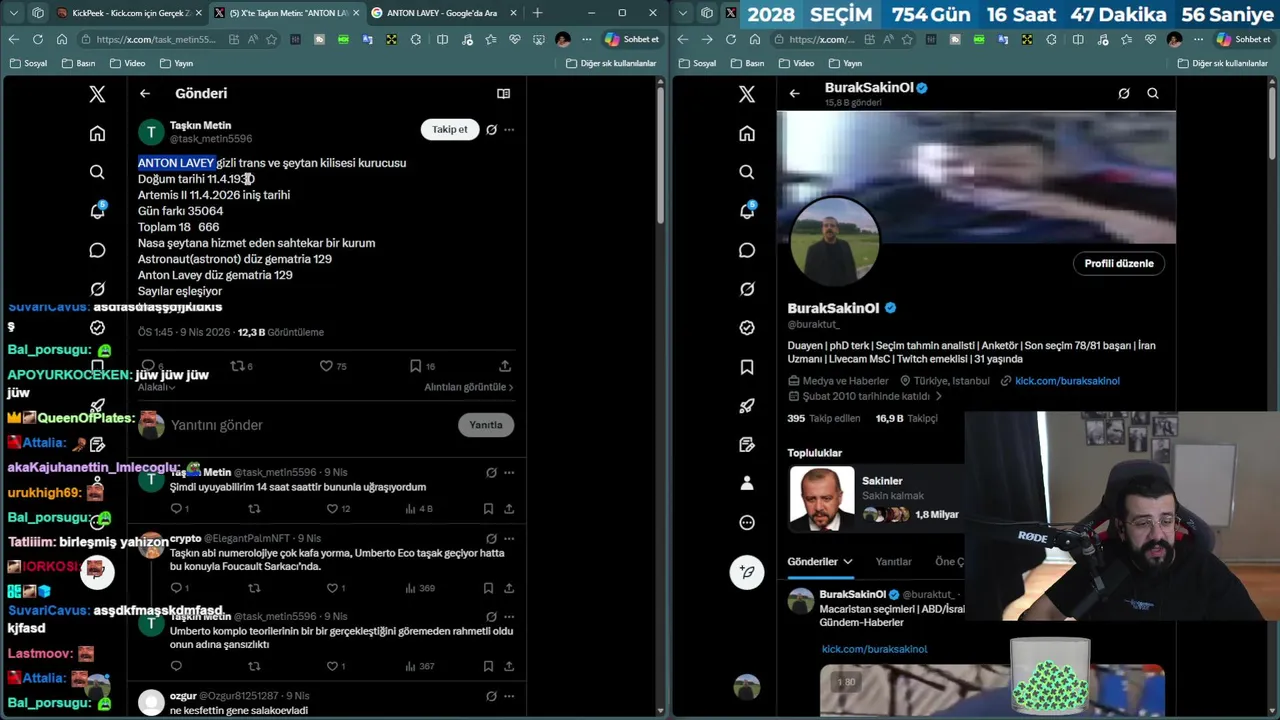Open X home logo in right window

(747, 94)
